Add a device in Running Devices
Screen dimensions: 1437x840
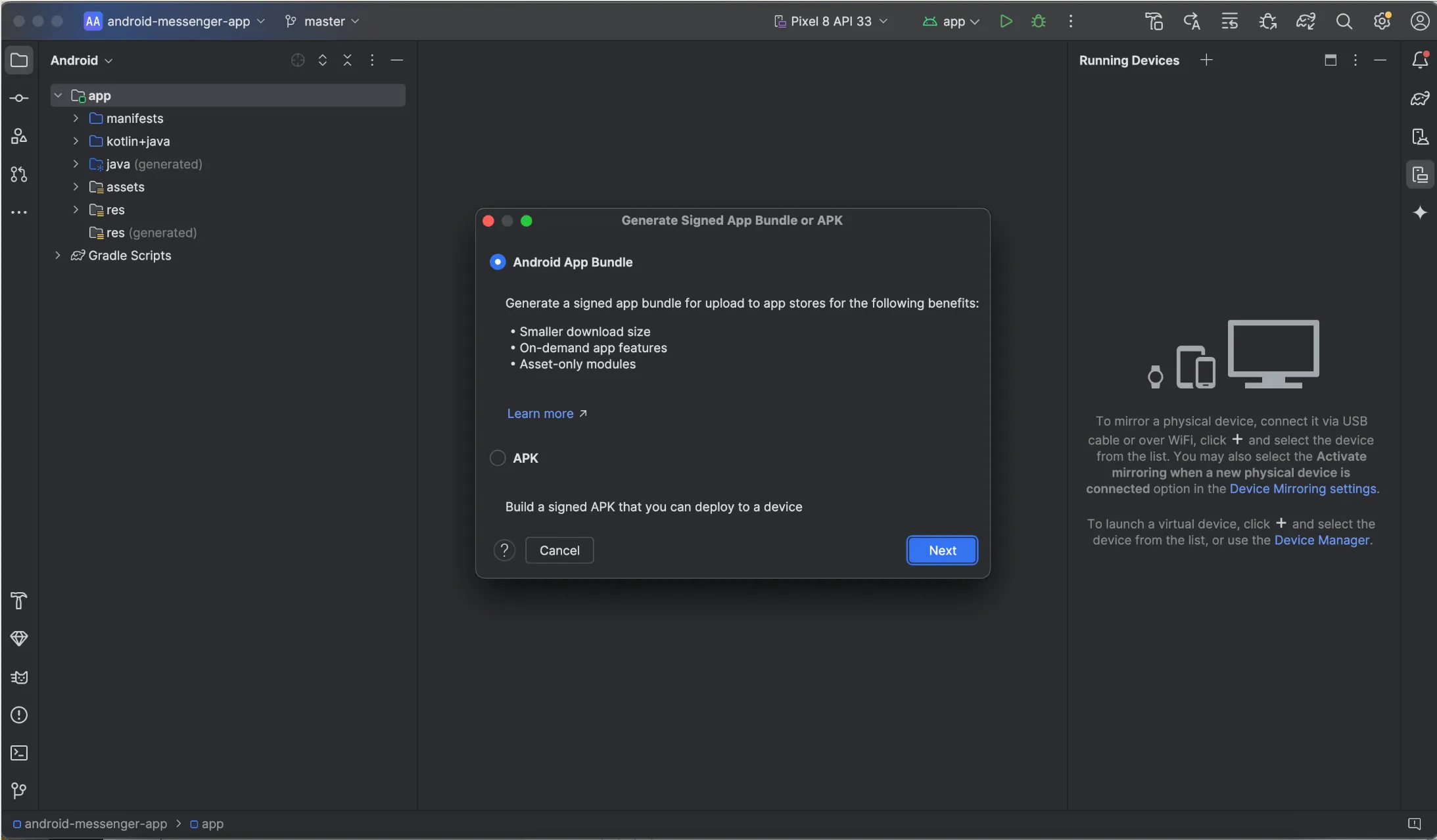(x=1206, y=60)
